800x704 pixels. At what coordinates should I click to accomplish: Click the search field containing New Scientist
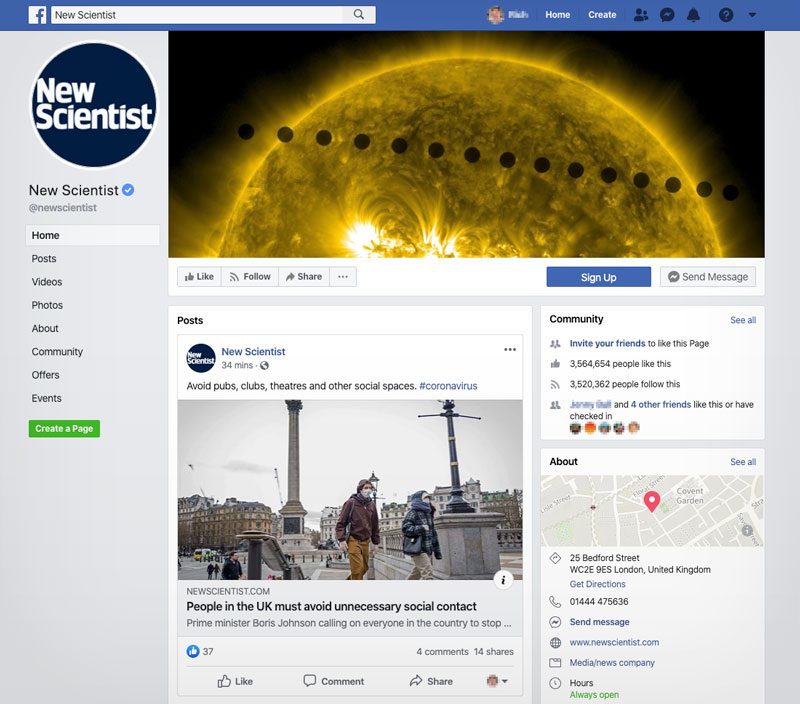click(x=199, y=15)
